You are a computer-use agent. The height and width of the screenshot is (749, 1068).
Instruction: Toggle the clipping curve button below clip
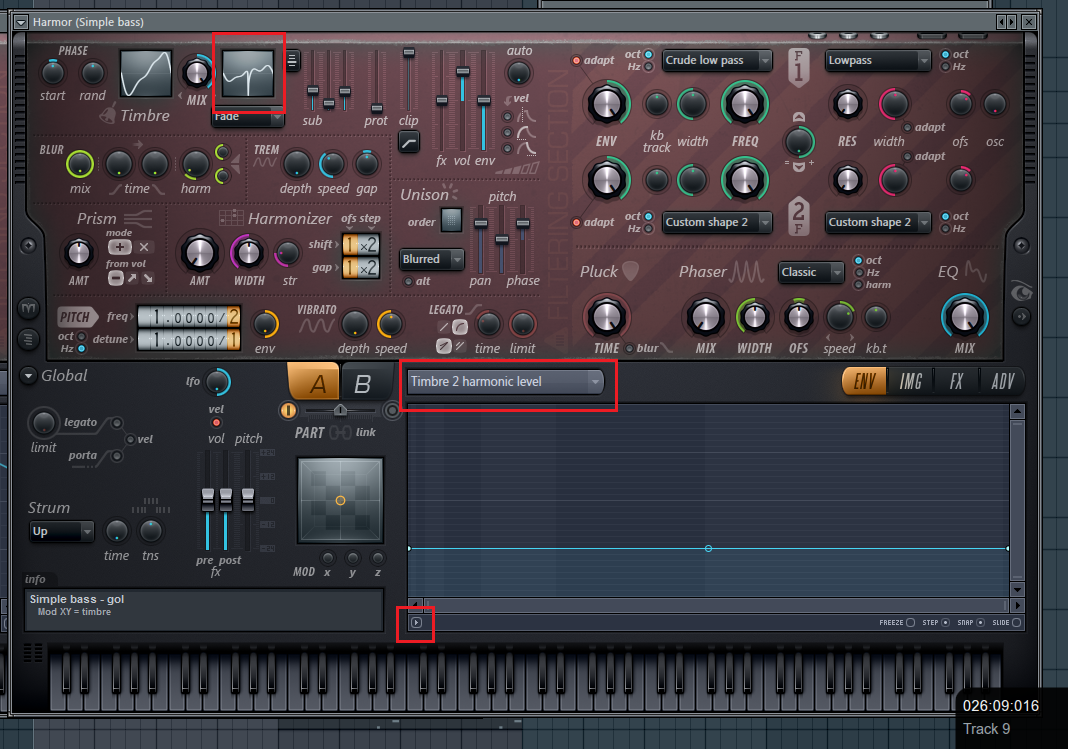point(409,142)
